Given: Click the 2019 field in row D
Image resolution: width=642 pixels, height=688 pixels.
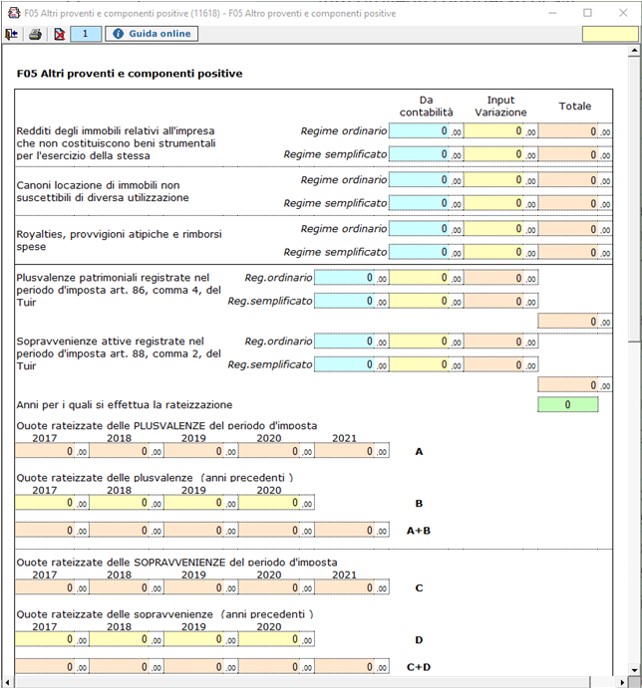Looking at the screenshot, I should (x=201, y=639).
